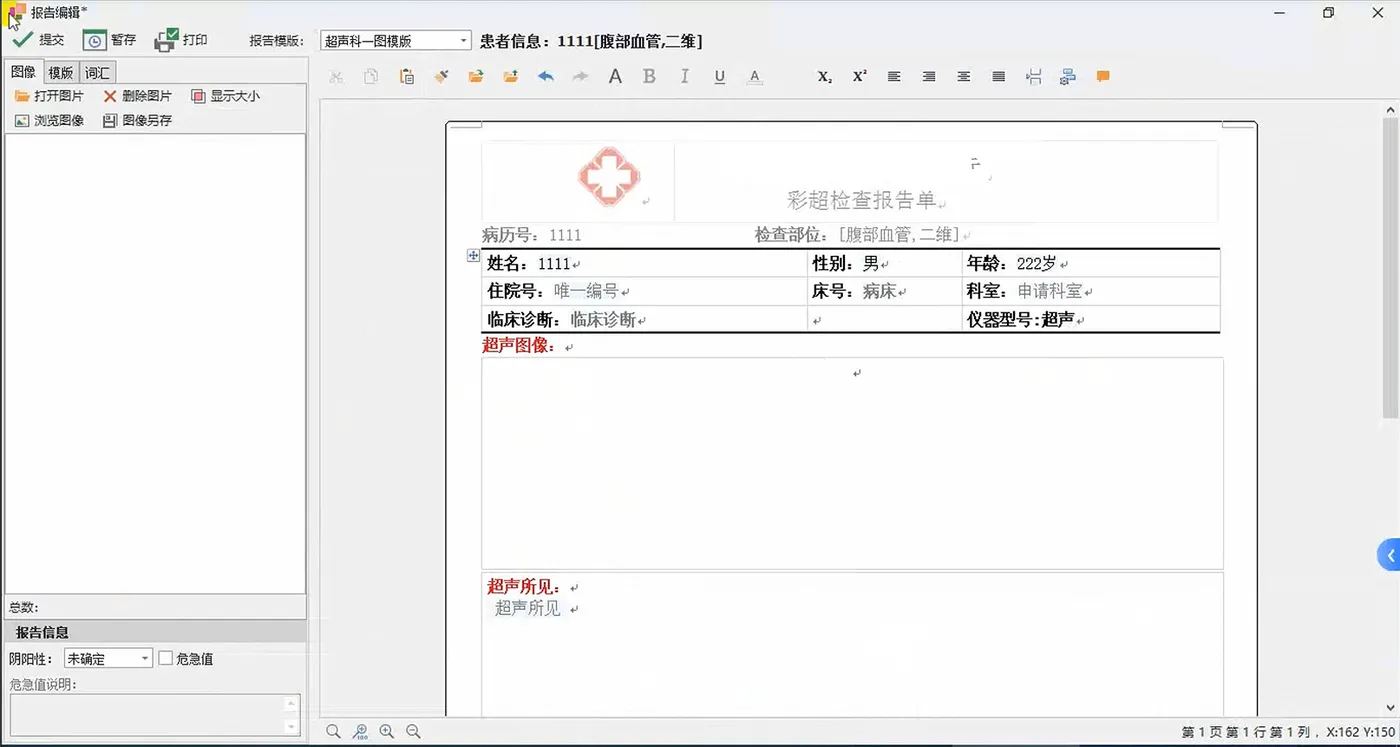Screen dimensions: 1400x747
Task: Click the 临床诊断 field
Action: [644, 320]
